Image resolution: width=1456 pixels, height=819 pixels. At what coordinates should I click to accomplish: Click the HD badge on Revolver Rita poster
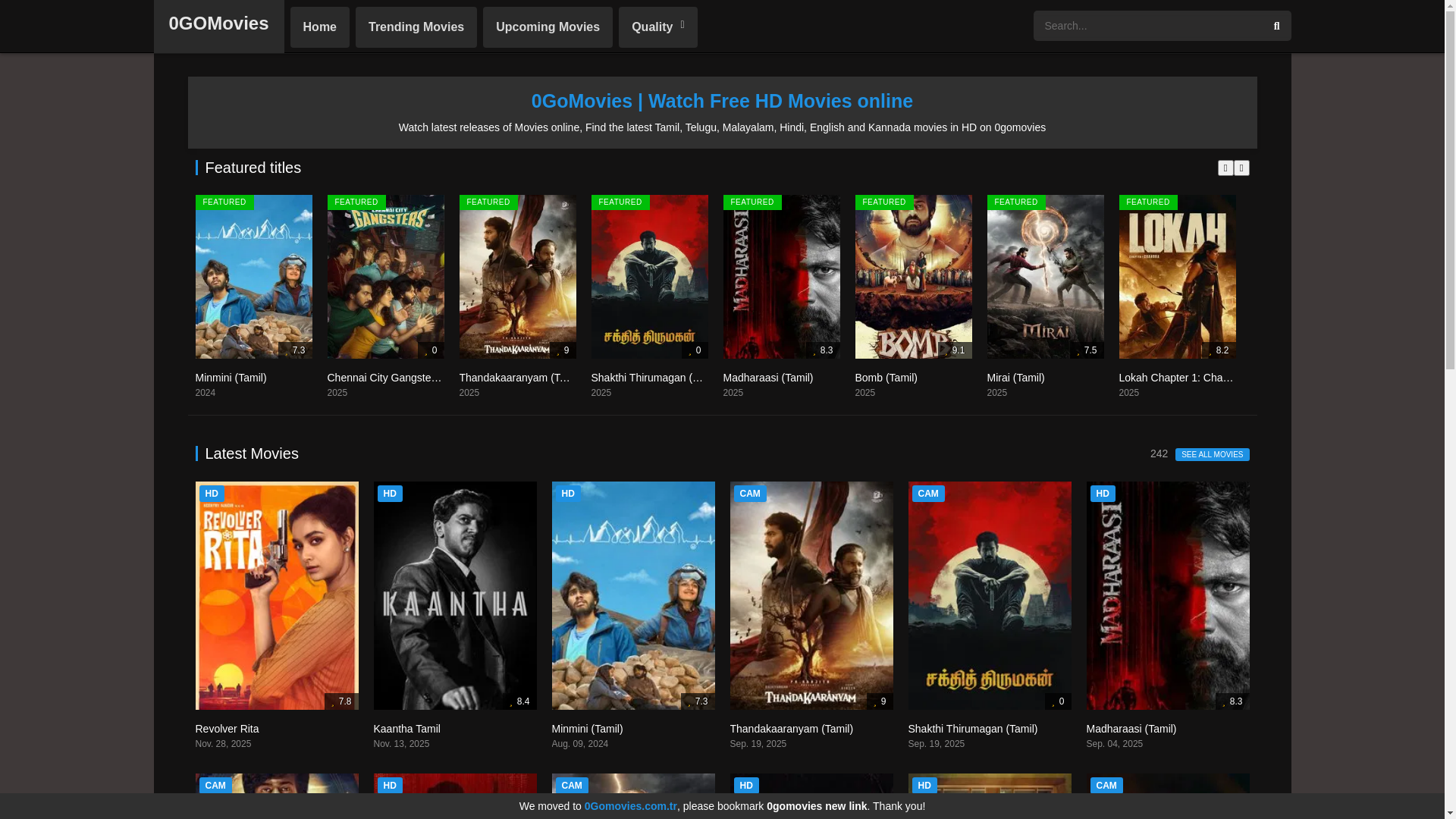click(x=212, y=494)
